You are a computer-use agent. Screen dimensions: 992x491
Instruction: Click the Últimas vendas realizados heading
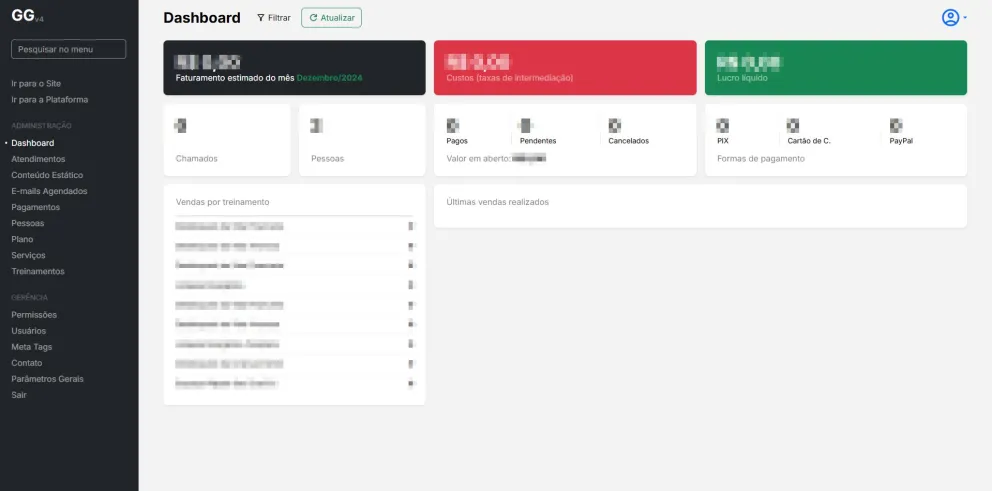[x=498, y=202]
